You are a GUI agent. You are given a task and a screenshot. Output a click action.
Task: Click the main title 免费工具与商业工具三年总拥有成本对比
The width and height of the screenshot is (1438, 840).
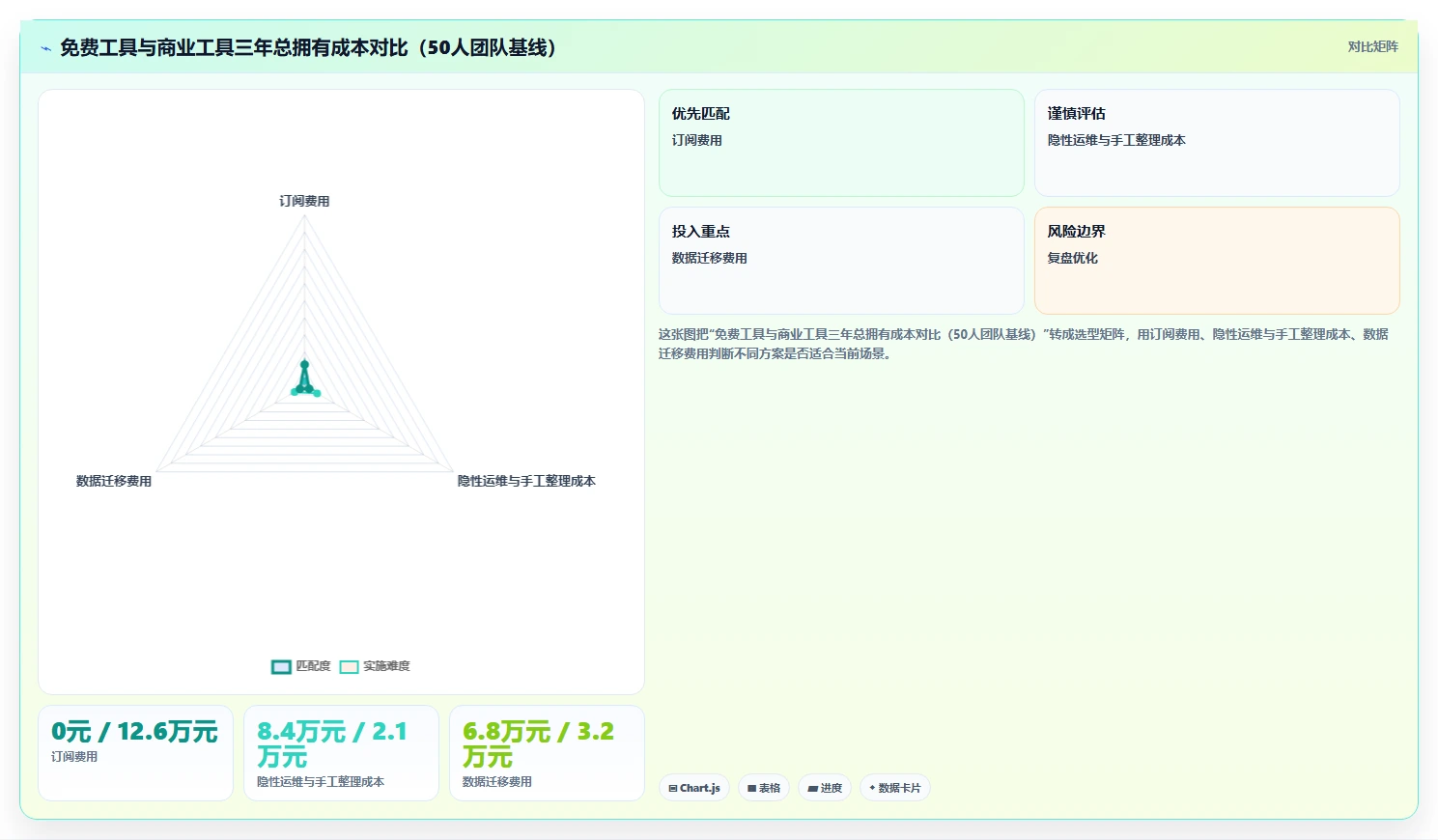[x=308, y=47]
